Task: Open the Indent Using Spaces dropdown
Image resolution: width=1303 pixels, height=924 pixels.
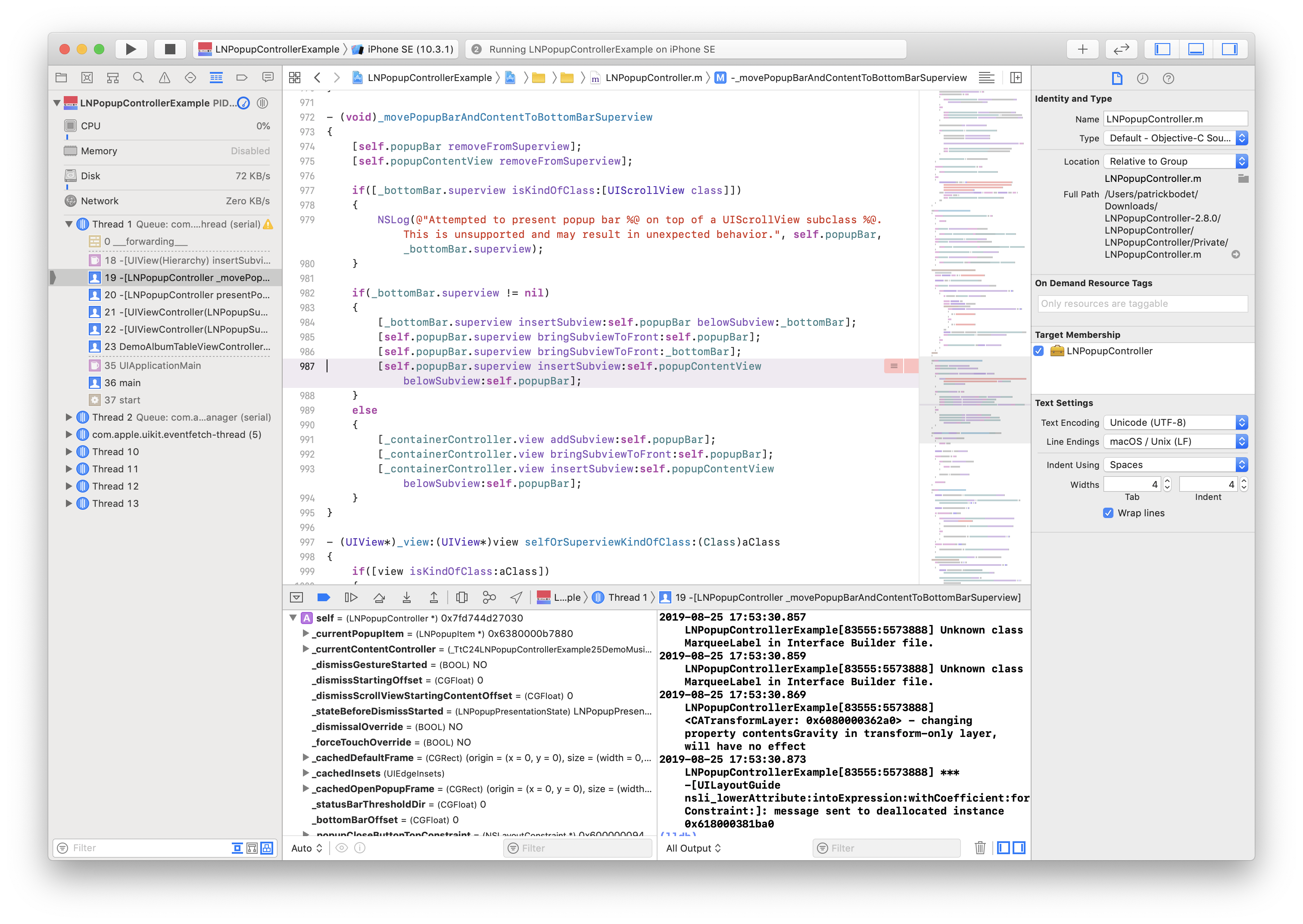Action: (x=1175, y=465)
